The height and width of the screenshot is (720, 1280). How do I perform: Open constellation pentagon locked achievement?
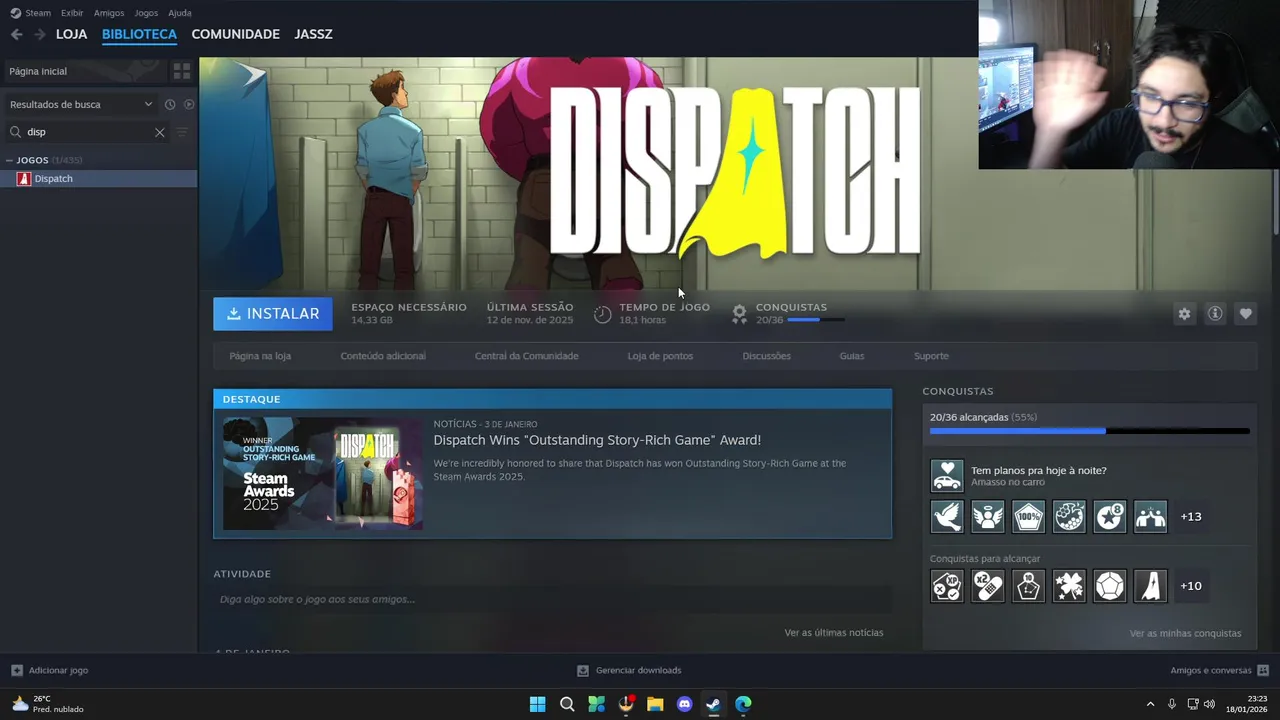[x=1028, y=586]
